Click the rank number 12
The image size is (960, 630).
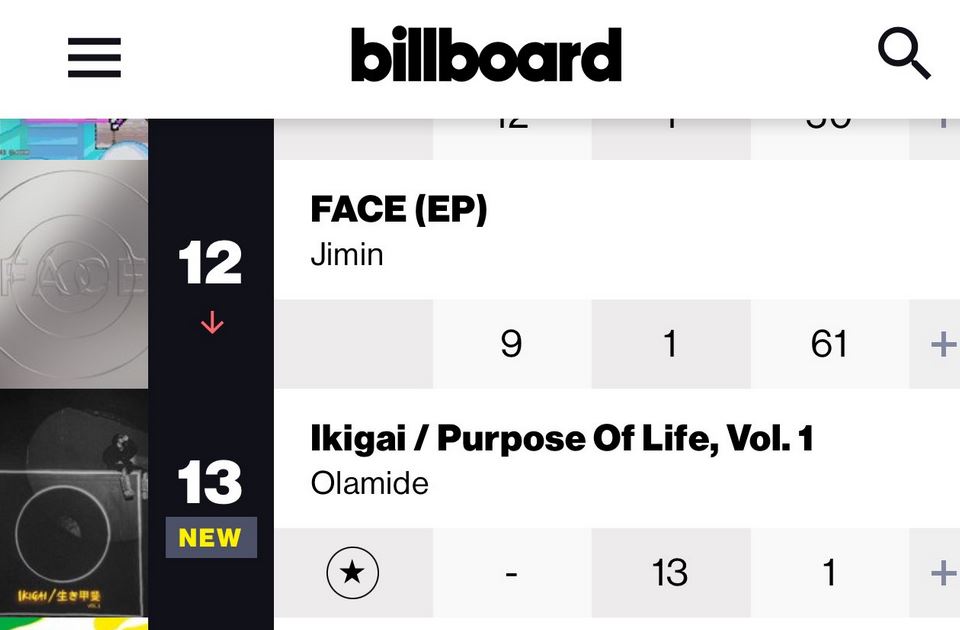tap(210, 265)
